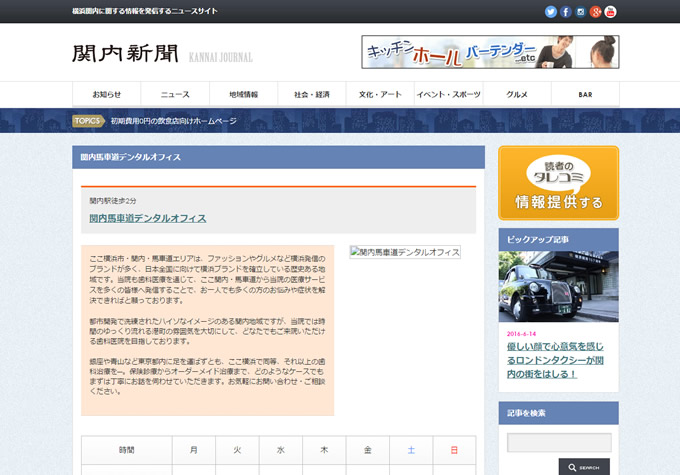Click the blue 土 column header
The image size is (680, 475).
coord(411,450)
